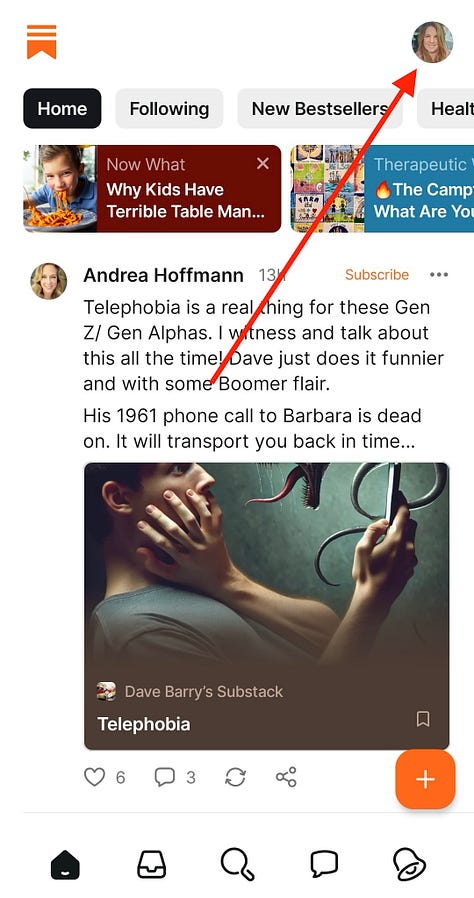Screen dimensions: 474x898
Task: Tap the orange Substack logo icon
Action: (x=41, y=42)
